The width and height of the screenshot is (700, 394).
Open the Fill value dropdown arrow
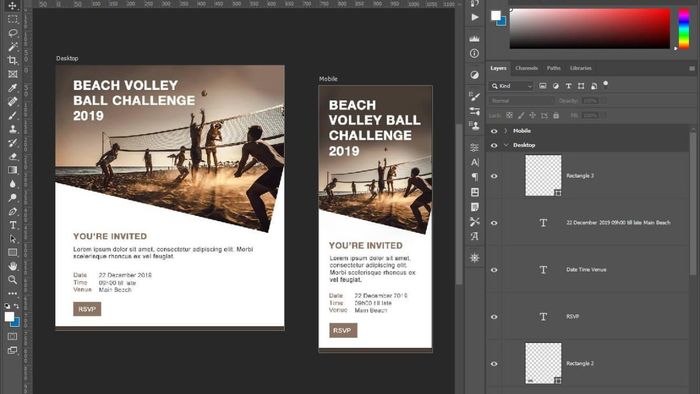[604, 116]
